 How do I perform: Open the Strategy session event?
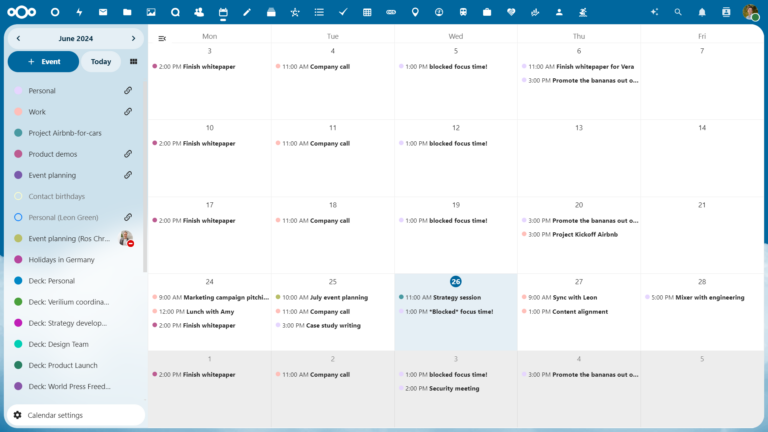pyautogui.click(x=443, y=297)
